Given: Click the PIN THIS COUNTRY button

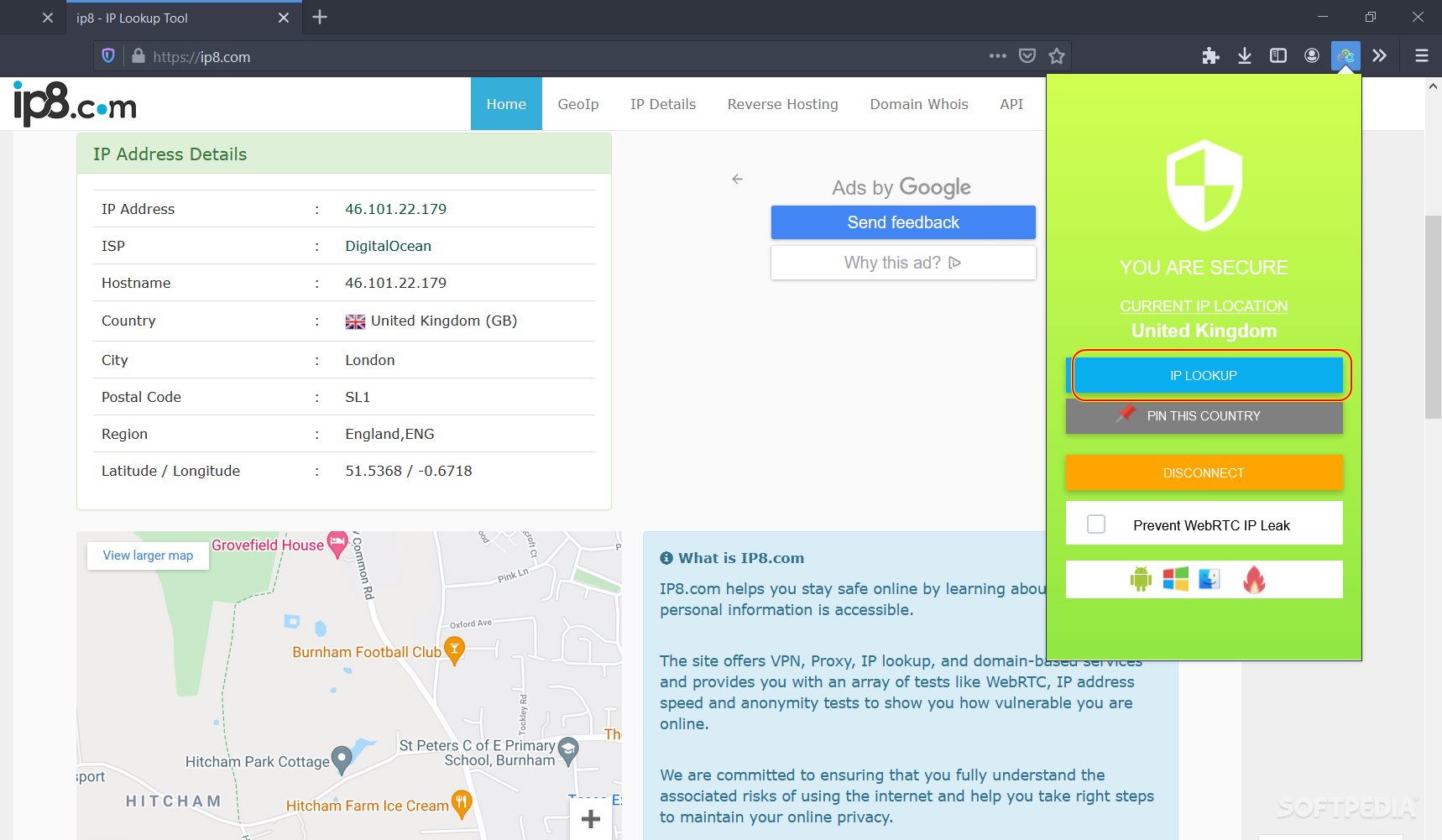Looking at the screenshot, I should pos(1204,416).
